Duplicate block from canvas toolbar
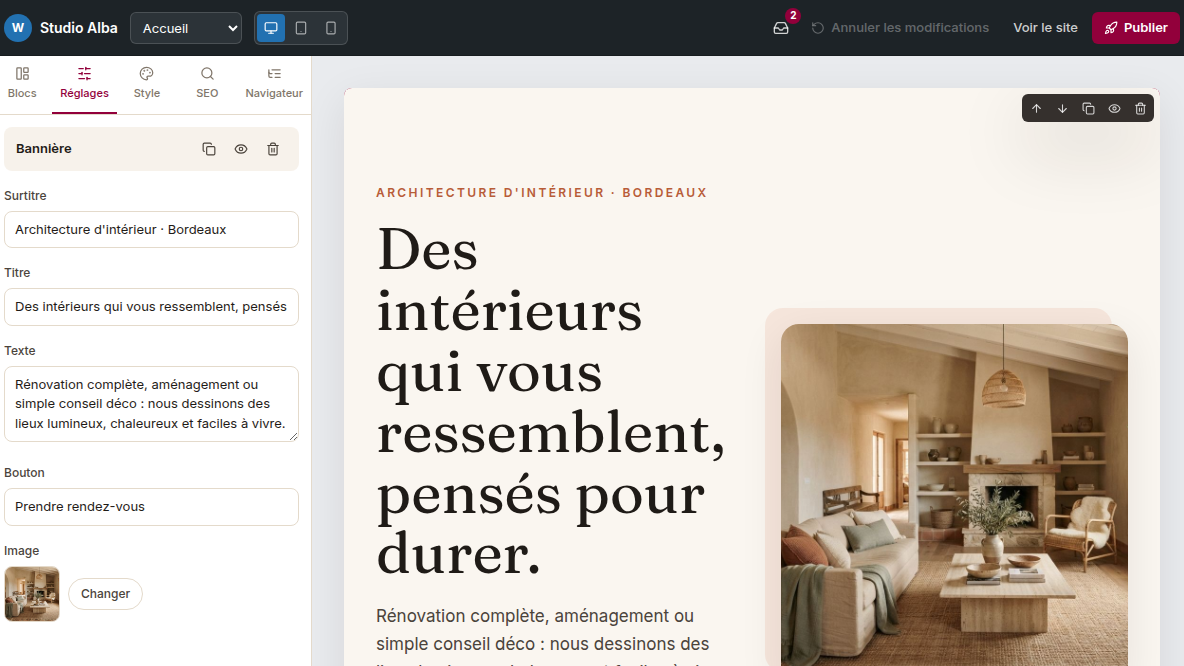The height and width of the screenshot is (666, 1184). 1088,109
